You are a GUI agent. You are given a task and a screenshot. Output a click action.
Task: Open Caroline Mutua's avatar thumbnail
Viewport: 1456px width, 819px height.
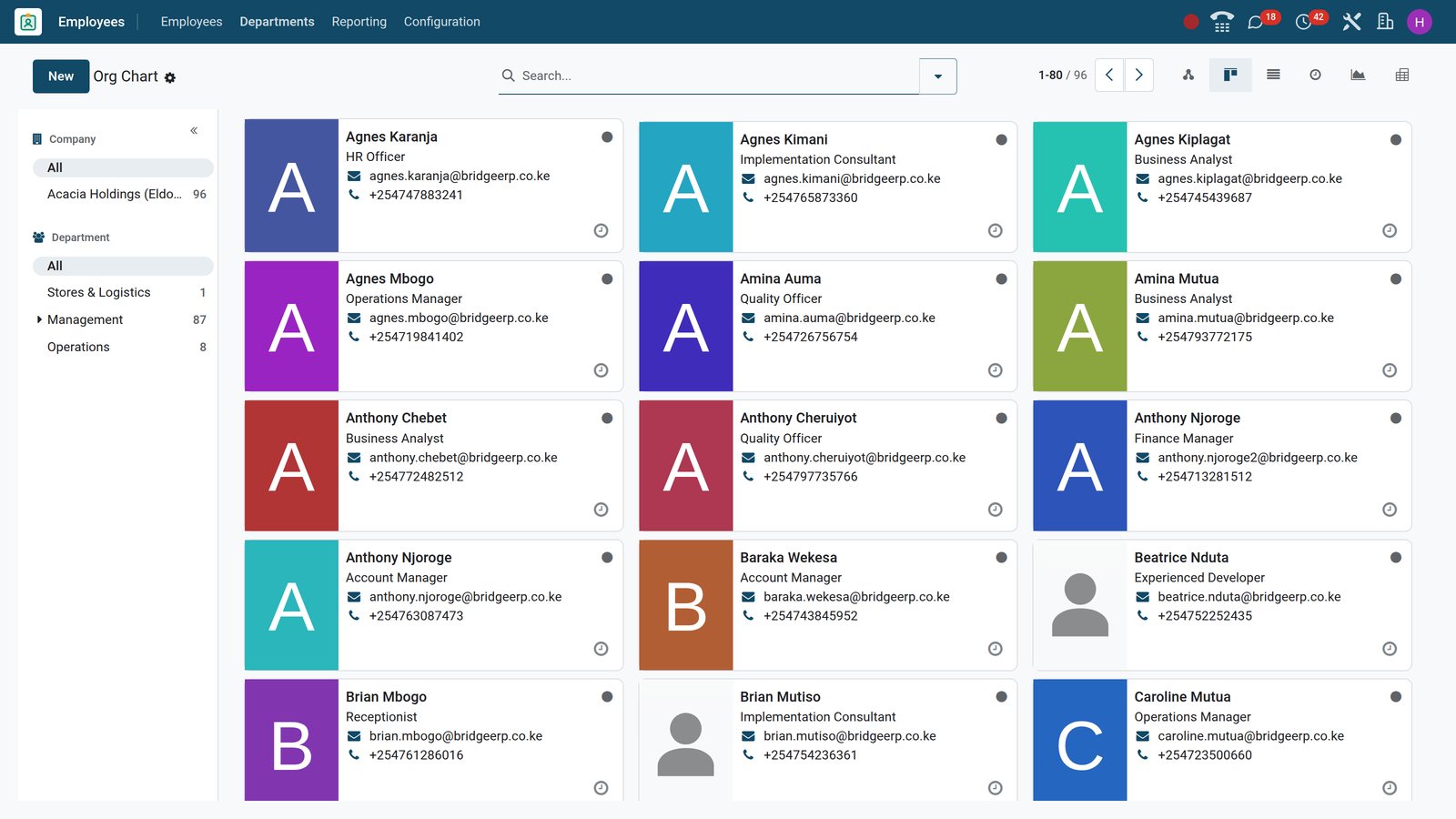tap(1080, 741)
